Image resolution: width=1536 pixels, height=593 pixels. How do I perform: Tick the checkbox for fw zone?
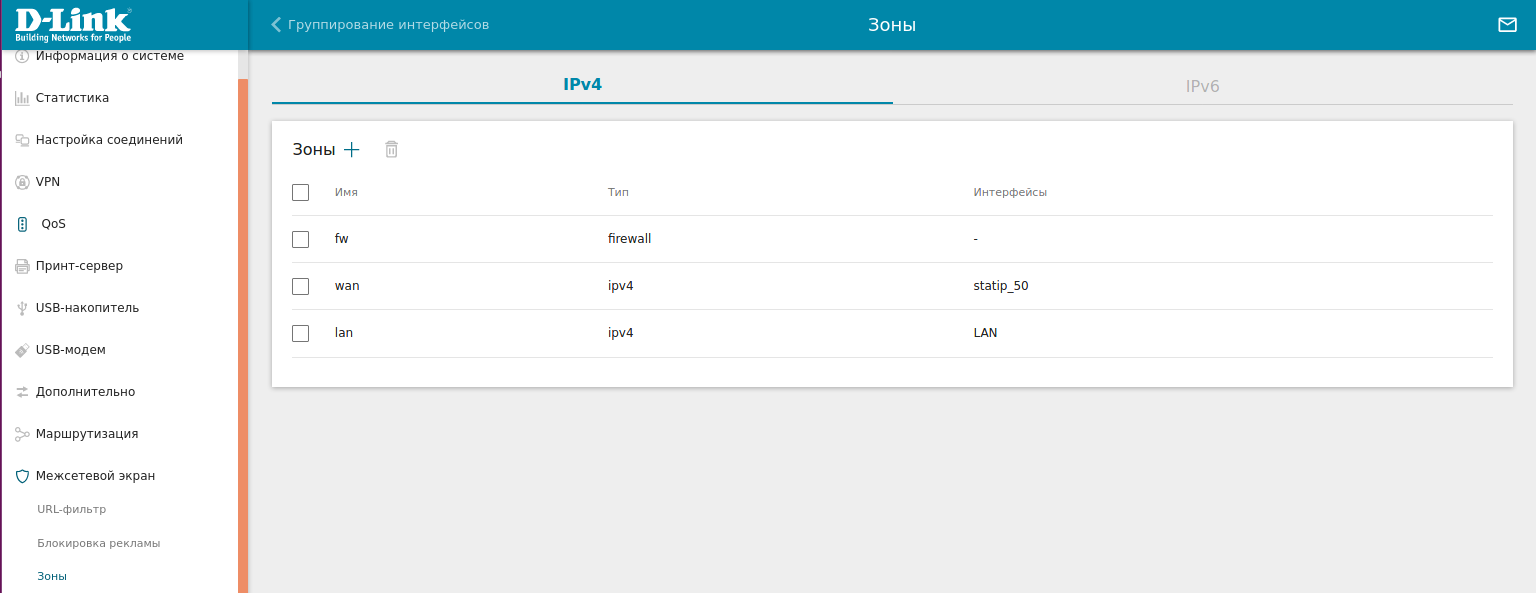click(300, 239)
